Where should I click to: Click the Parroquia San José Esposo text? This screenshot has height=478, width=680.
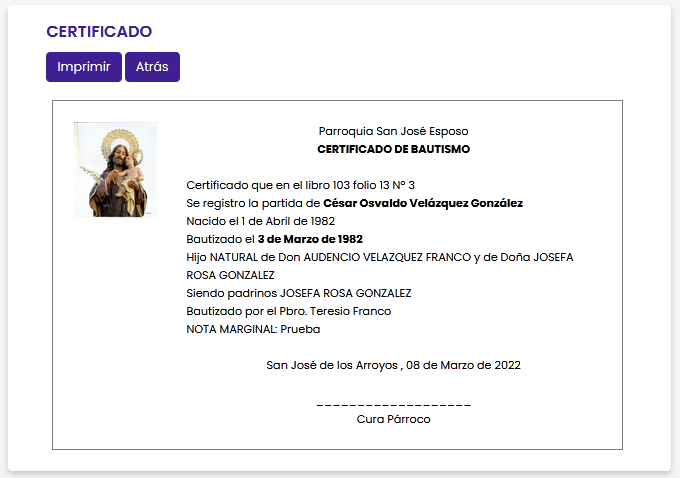393,131
